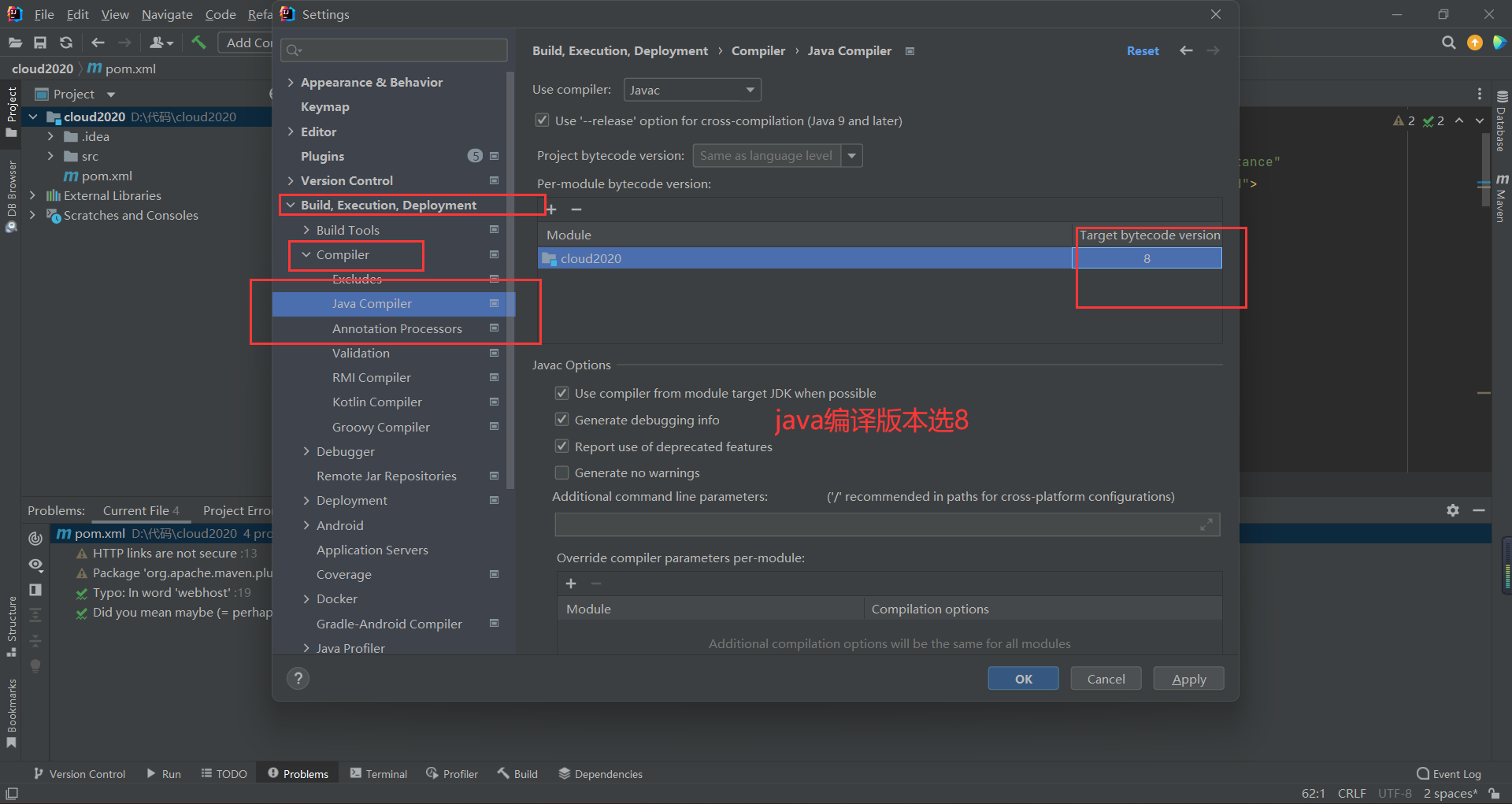
Task: Expand Appearance & Behavior settings
Action: click(291, 82)
